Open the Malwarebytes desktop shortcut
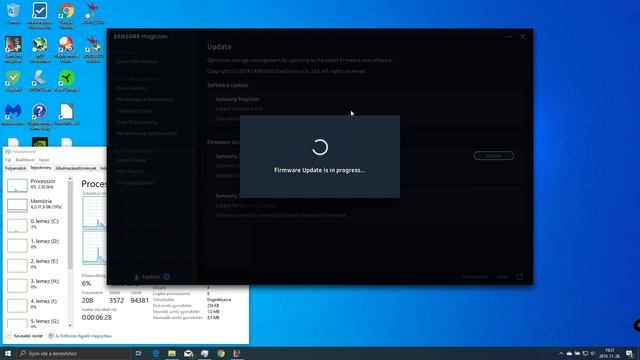The width and height of the screenshot is (640, 360). 13,114
